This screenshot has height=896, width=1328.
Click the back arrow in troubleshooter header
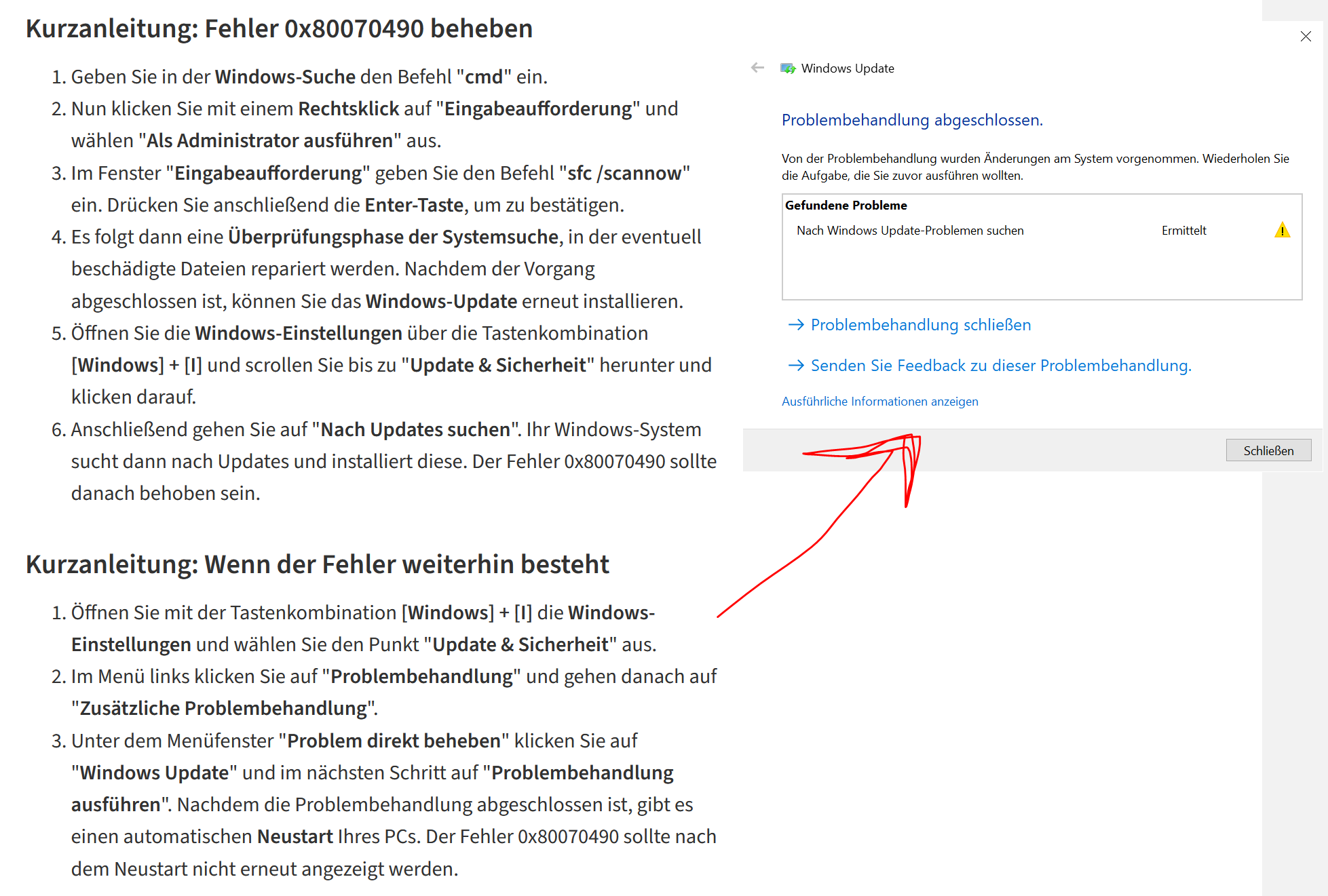(757, 68)
